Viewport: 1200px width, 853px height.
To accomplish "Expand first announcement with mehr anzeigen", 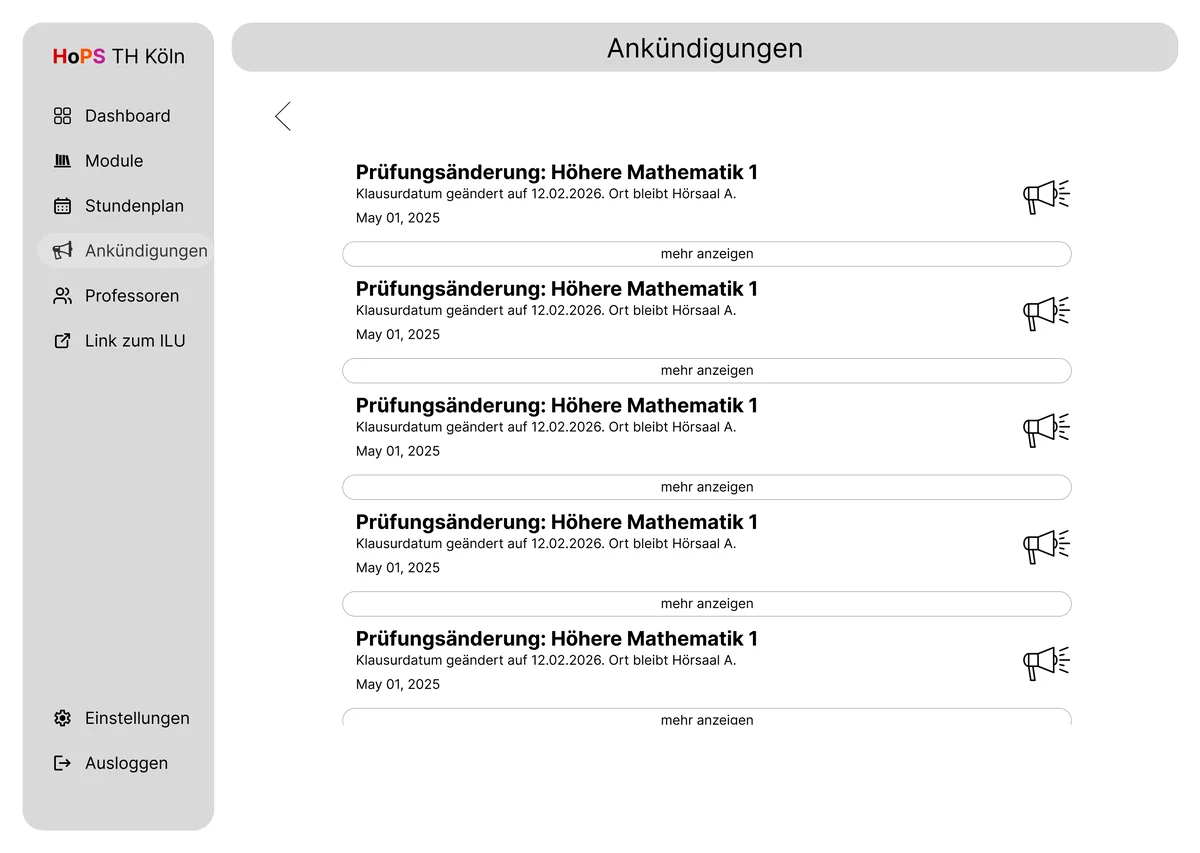I will point(707,254).
